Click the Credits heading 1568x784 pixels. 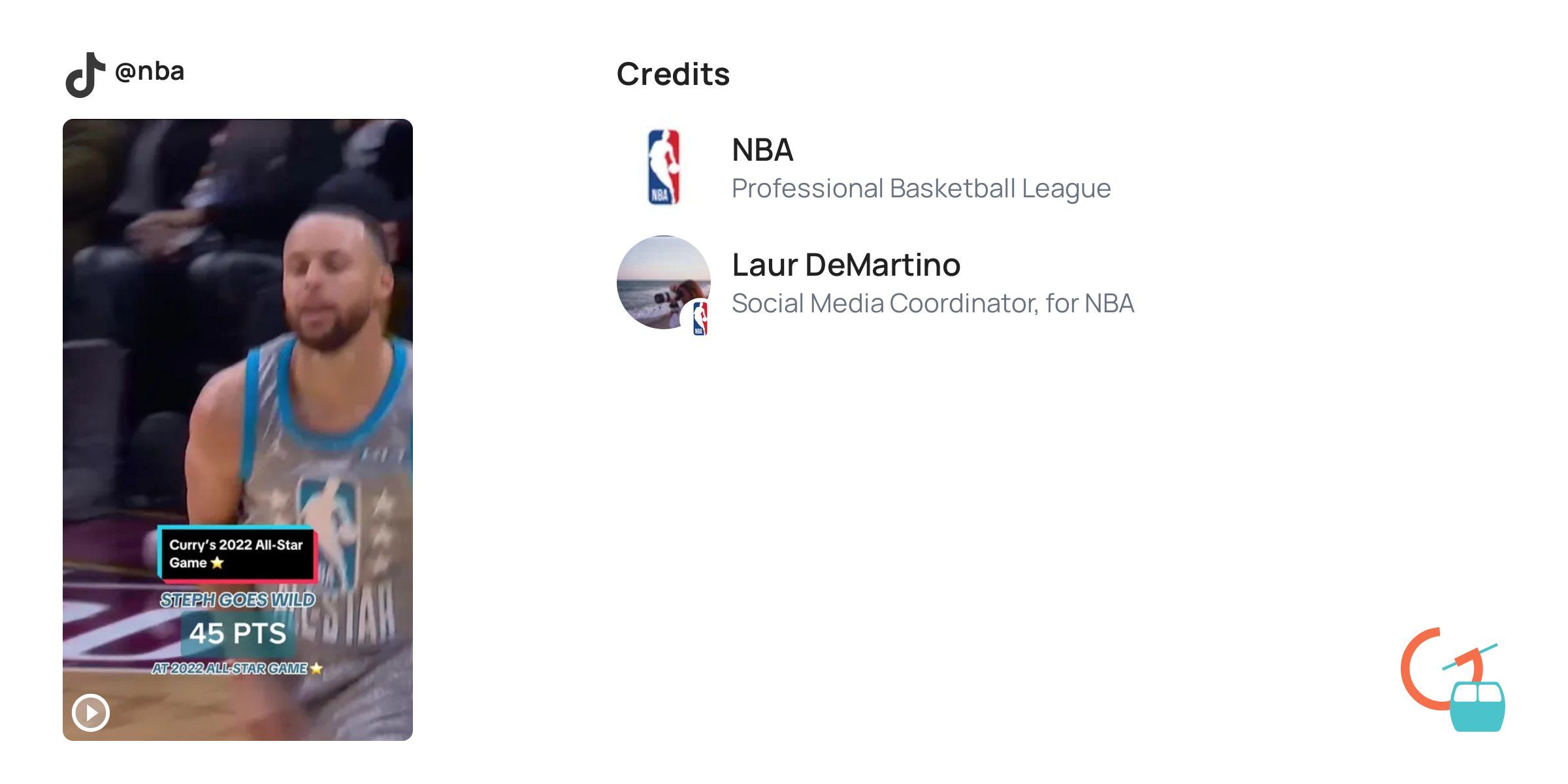point(673,74)
